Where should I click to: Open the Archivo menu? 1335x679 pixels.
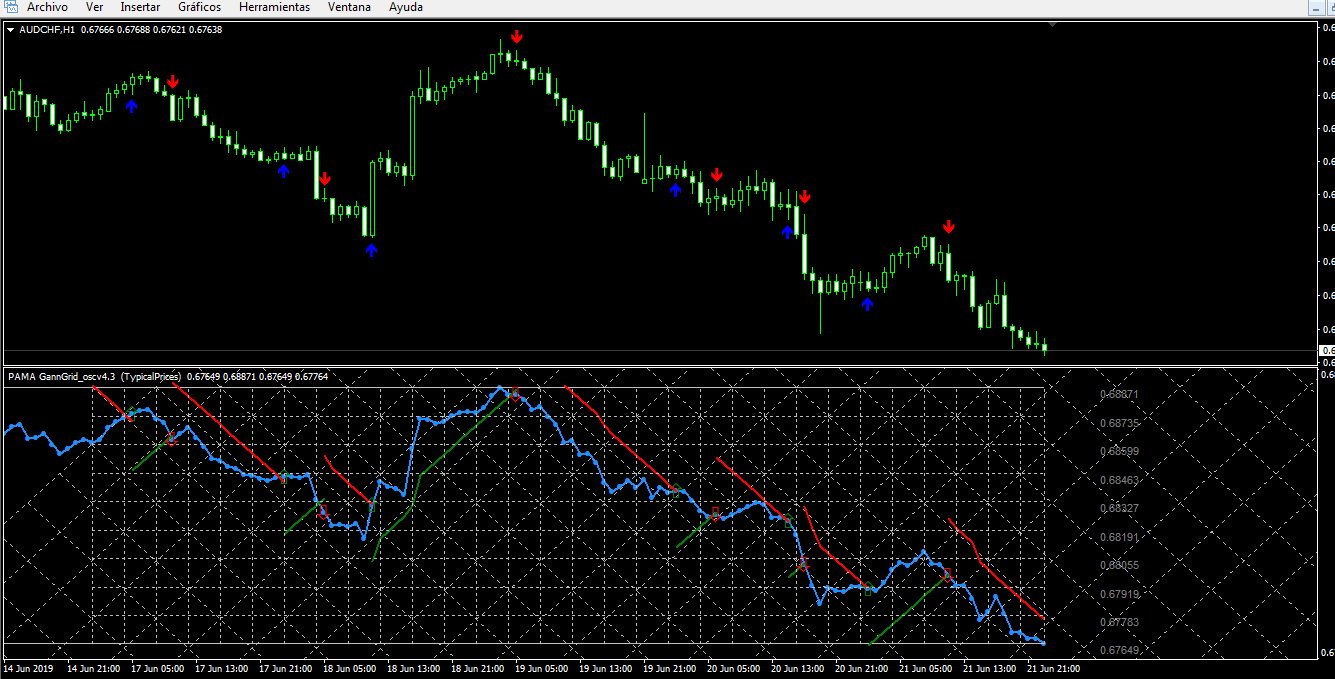pyautogui.click(x=47, y=7)
